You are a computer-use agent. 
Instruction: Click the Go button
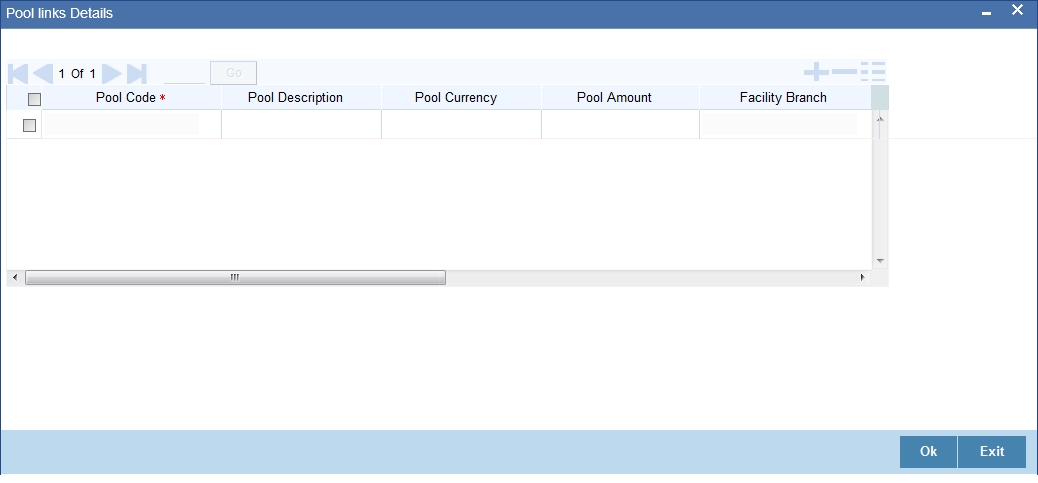pyautogui.click(x=234, y=73)
